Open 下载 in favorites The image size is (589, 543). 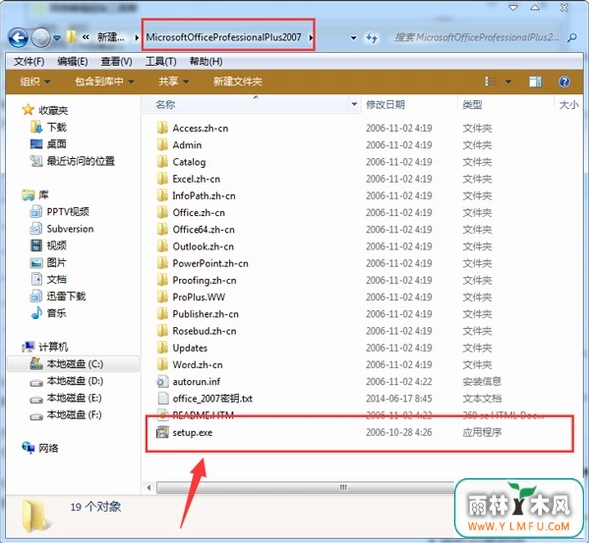[57, 127]
